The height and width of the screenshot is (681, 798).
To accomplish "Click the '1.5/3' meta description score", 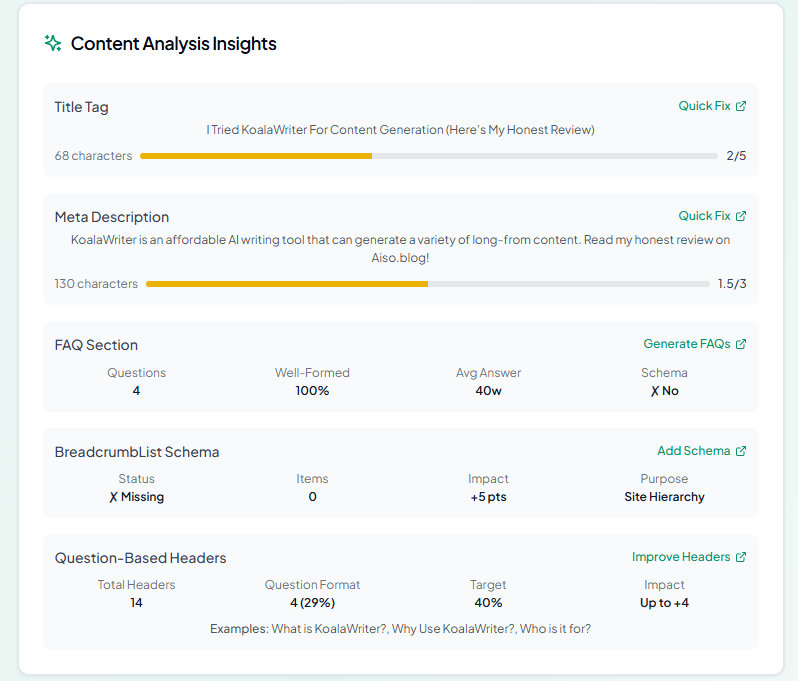I will pyautogui.click(x=732, y=283).
